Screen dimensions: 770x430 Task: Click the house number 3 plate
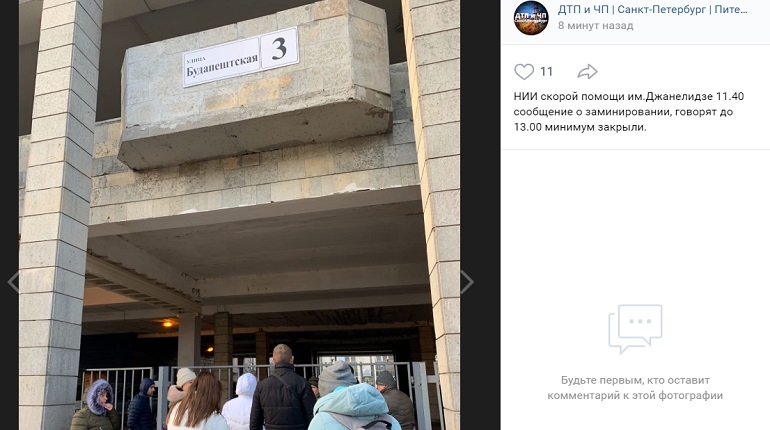pyautogui.click(x=279, y=48)
